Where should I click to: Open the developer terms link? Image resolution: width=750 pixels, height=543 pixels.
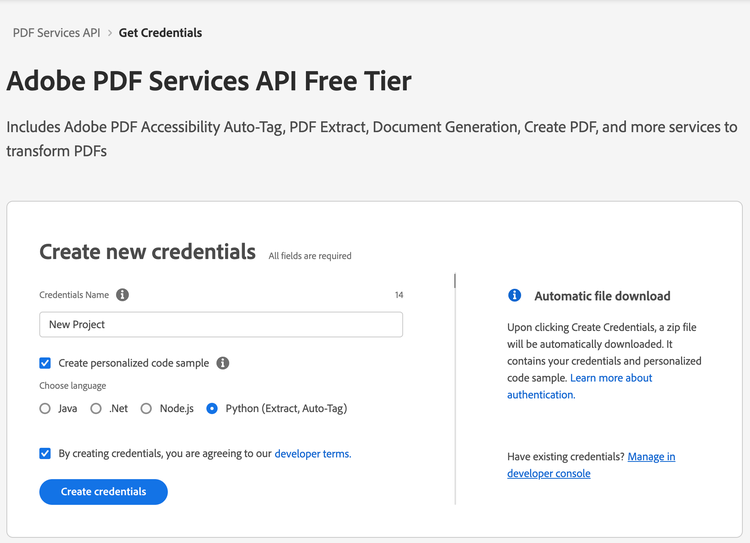click(313, 454)
